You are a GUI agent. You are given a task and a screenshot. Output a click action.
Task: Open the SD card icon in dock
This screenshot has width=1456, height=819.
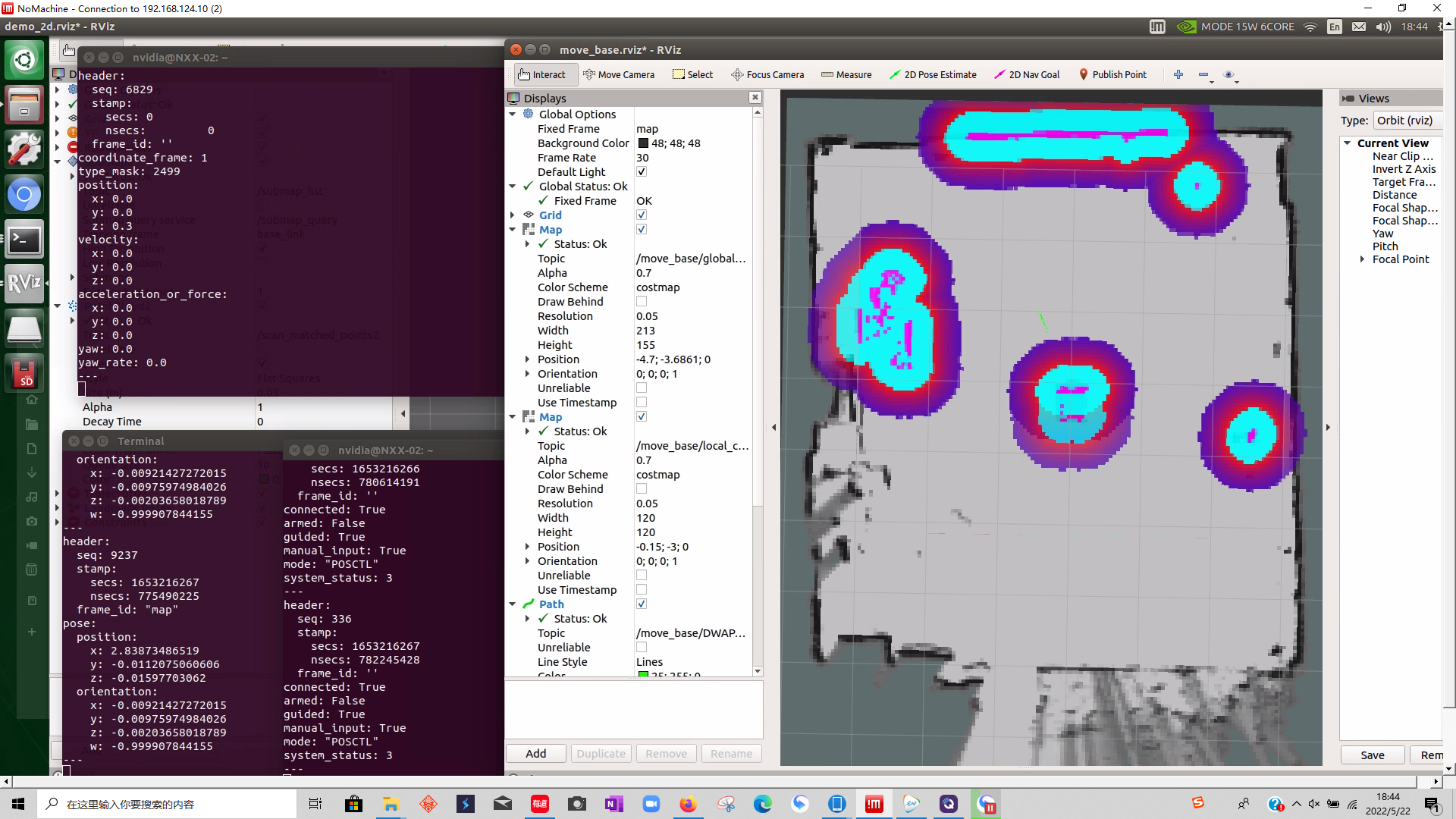(x=24, y=373)
